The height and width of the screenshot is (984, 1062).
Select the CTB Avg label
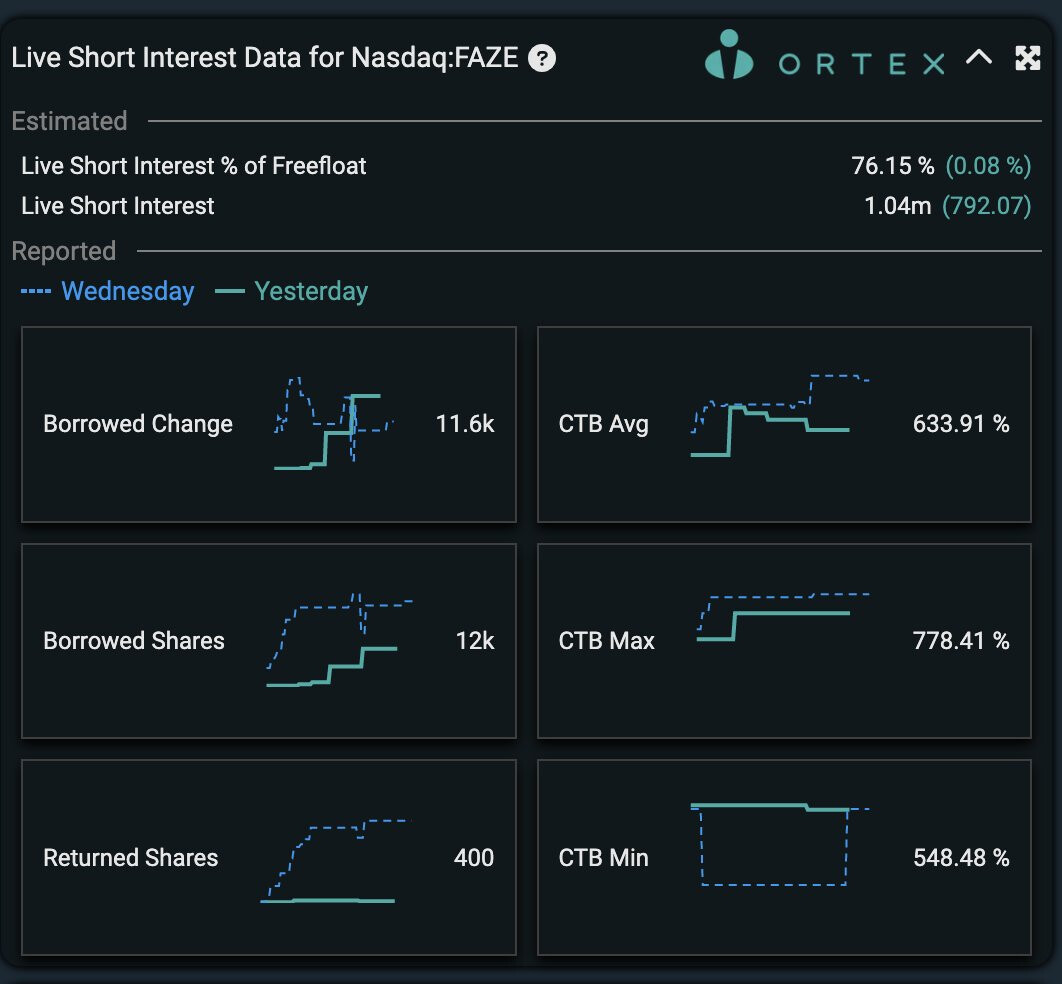(x=603, y=424)
